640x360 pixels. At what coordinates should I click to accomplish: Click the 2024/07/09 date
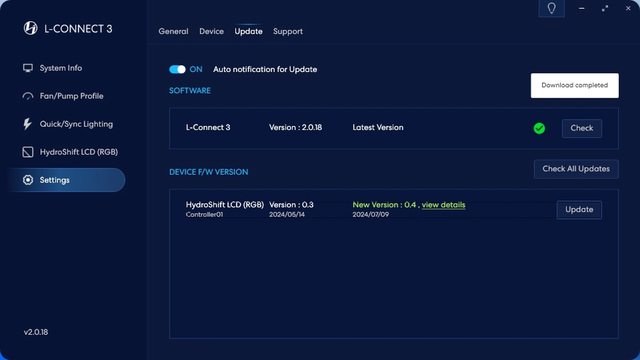[x=371, y=215]
